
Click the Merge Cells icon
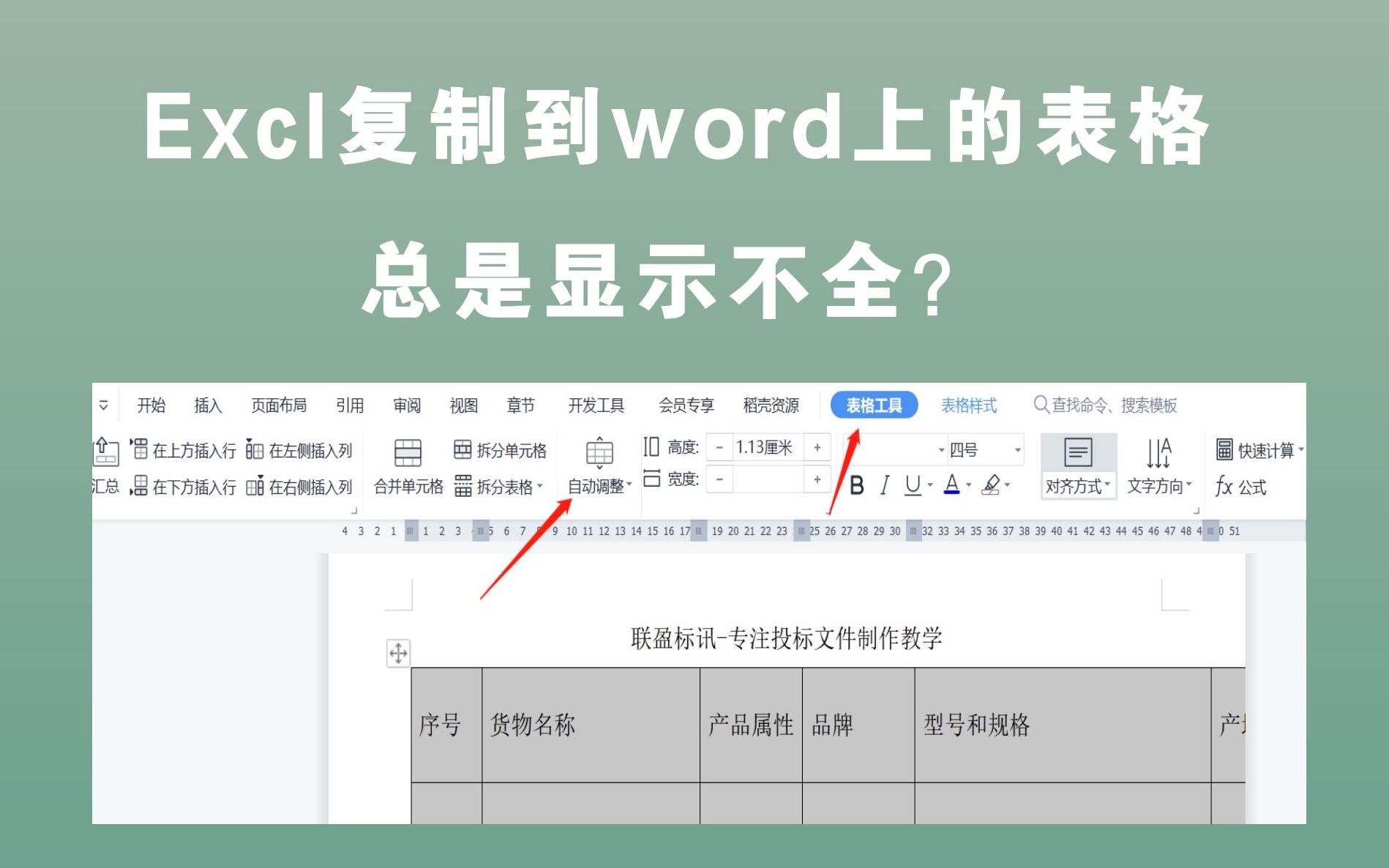click(408, 453)
